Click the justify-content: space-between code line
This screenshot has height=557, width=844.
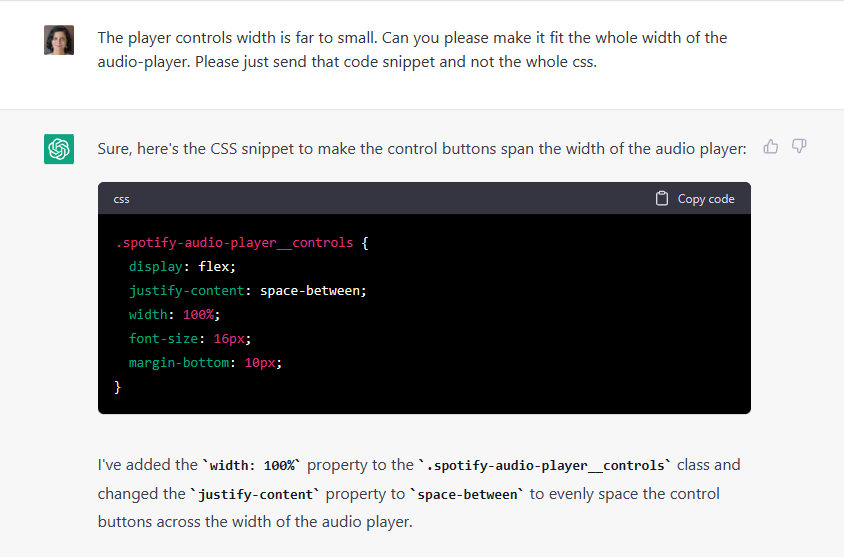(x=248, y=291)
